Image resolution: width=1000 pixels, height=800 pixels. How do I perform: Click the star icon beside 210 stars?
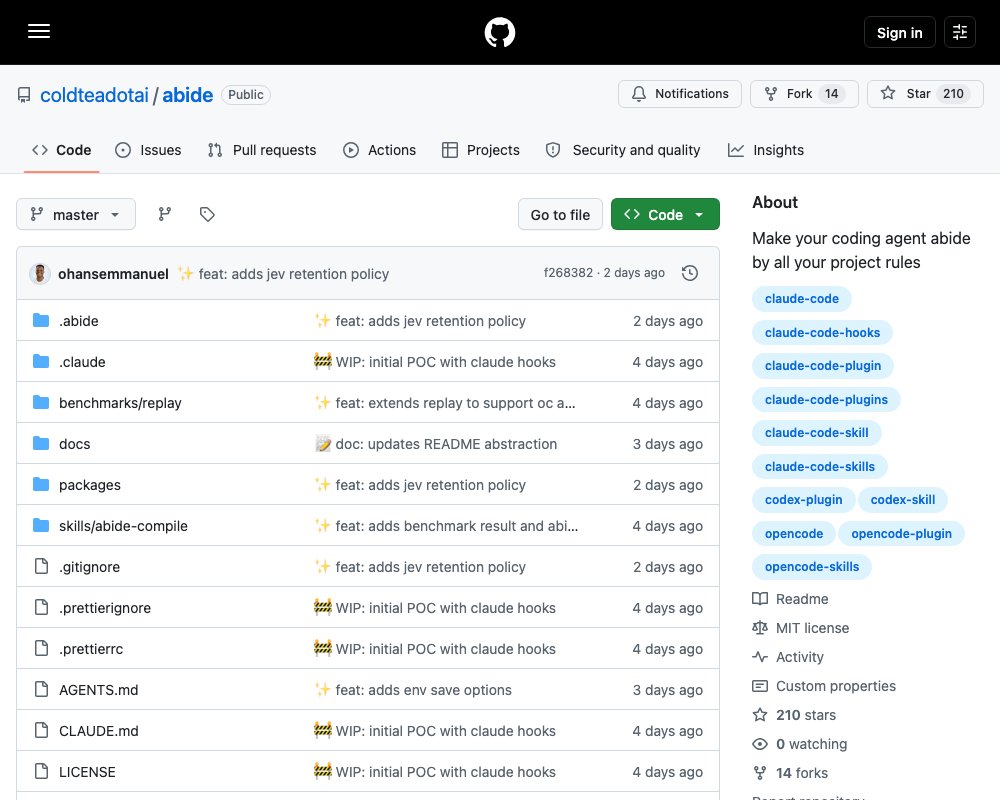coord(760,715)
